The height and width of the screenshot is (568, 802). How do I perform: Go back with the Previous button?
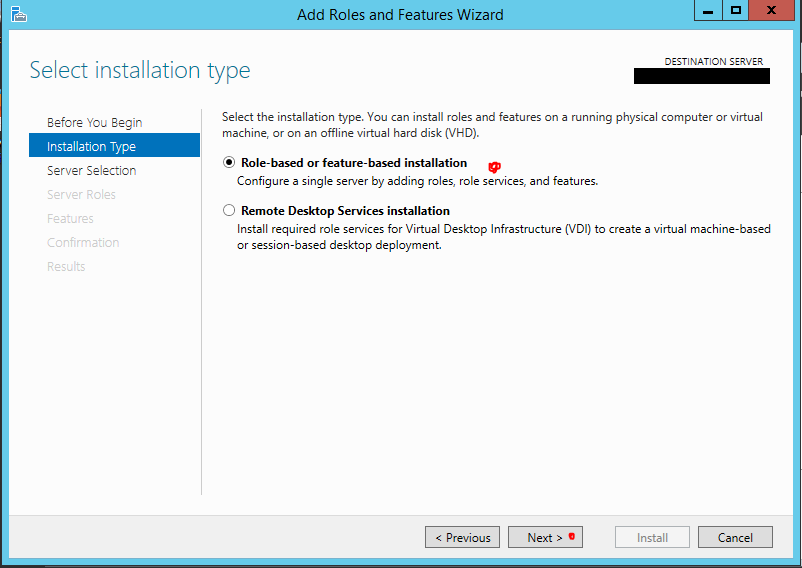pyautogui.click(x=462, y=537)
